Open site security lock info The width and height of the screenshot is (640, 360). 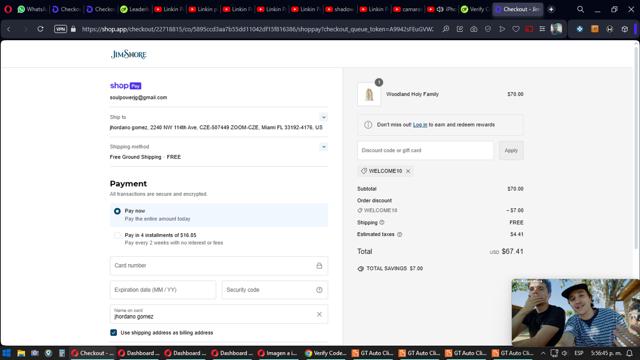(x=73, y=29)
